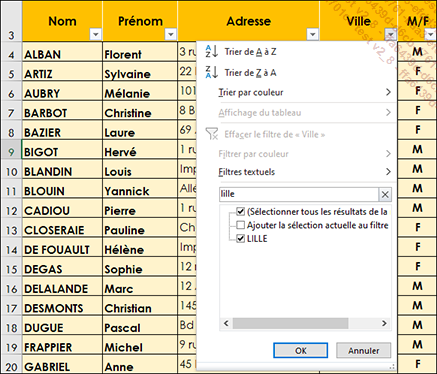437x374 pixels.
Task: Expand the Trier par couleur submenu arrow
Action: coord(388,92)
